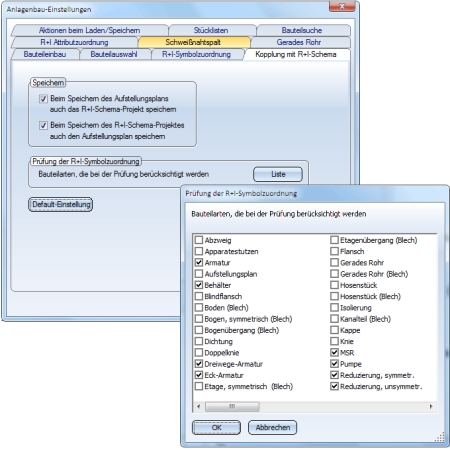450x450 pixels.
Task: Enable the Flansch checkbox
Action: [334, 251]
